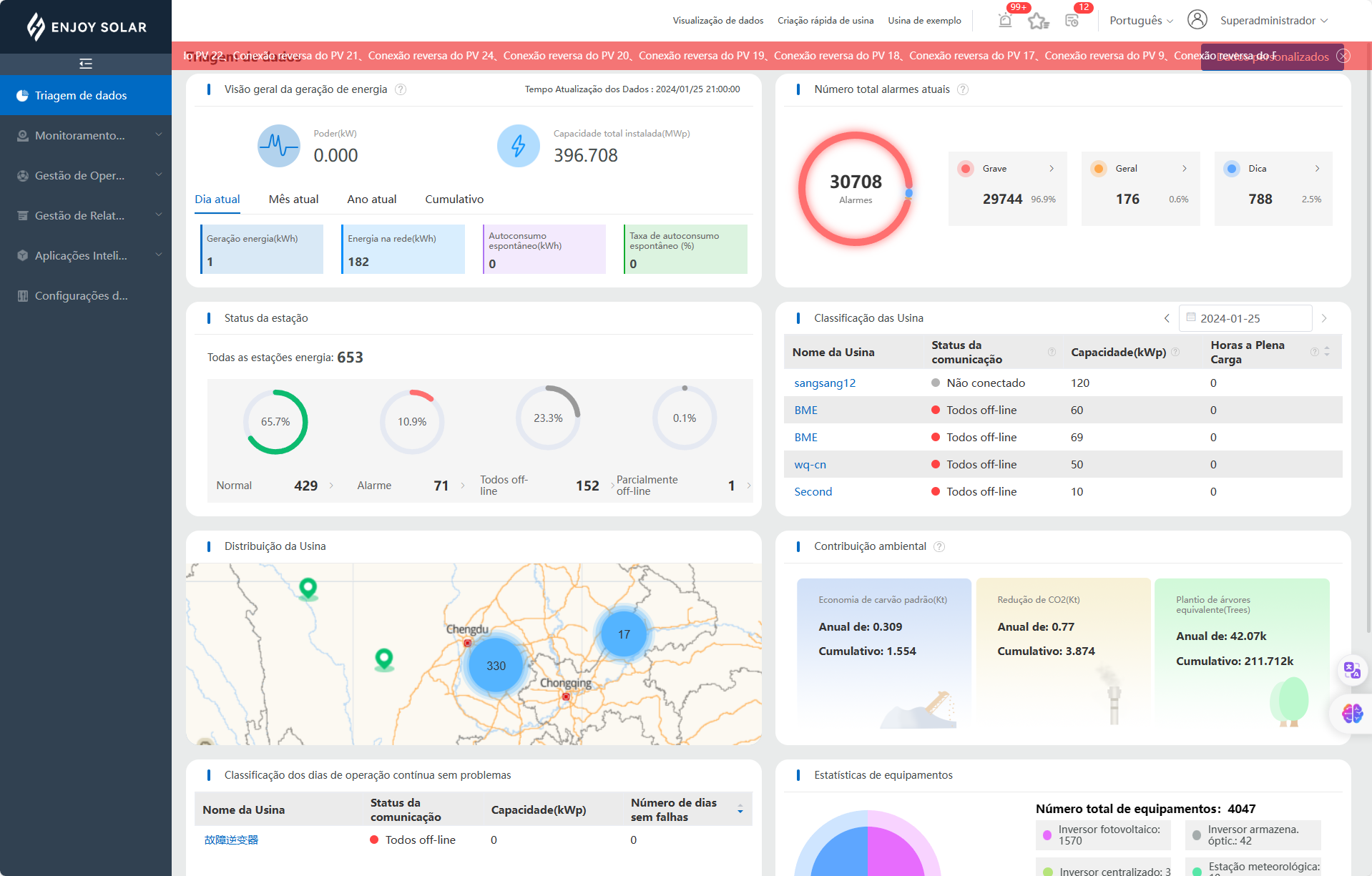Open sangsang12 plant link
This screenshot has height=876, width=1372.
(825, 383)
